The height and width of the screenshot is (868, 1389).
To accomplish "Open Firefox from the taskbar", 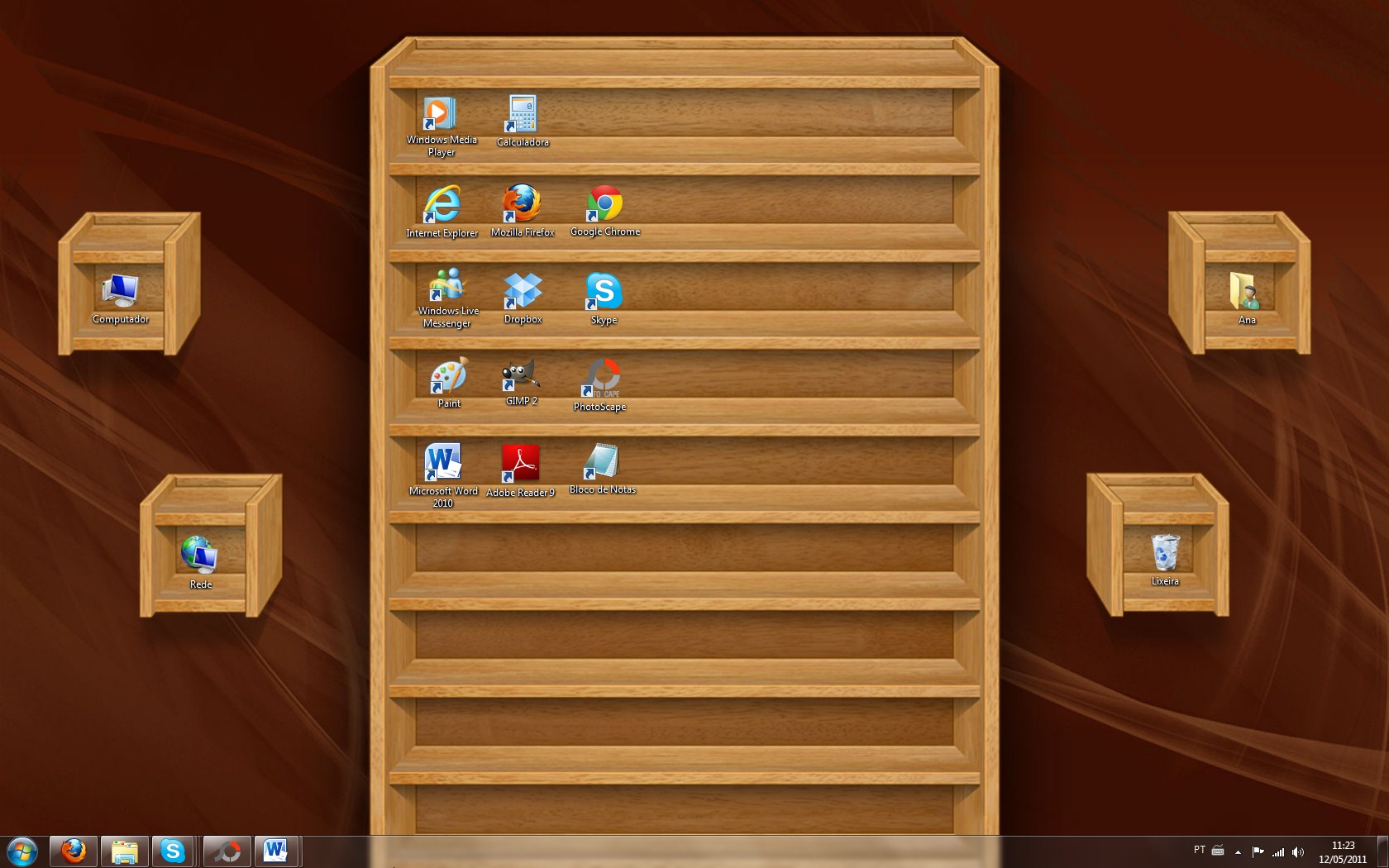I will 74,851.
